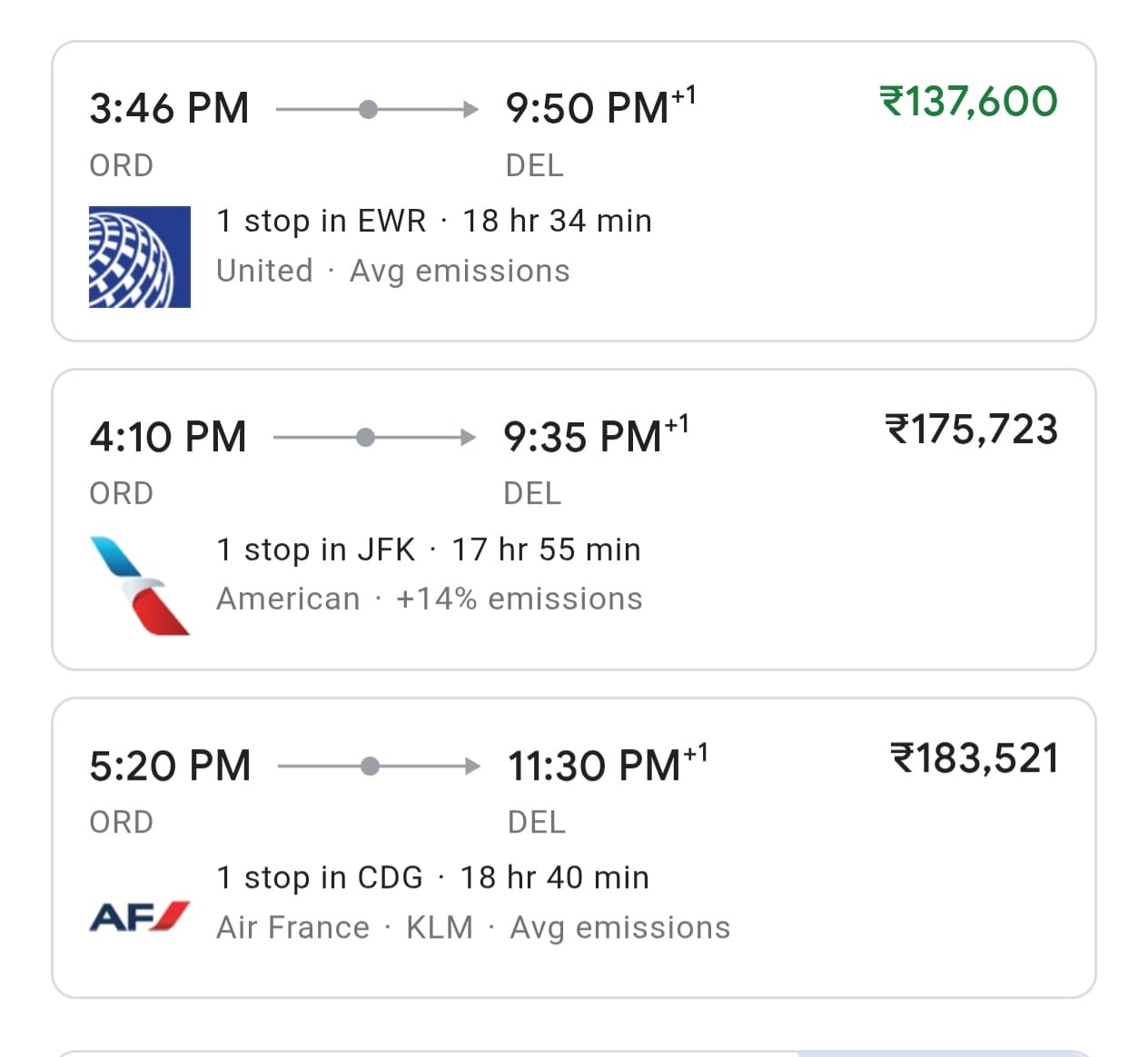
Task: Click '1 stop in EWR' details
Action: tap(321, 221)
